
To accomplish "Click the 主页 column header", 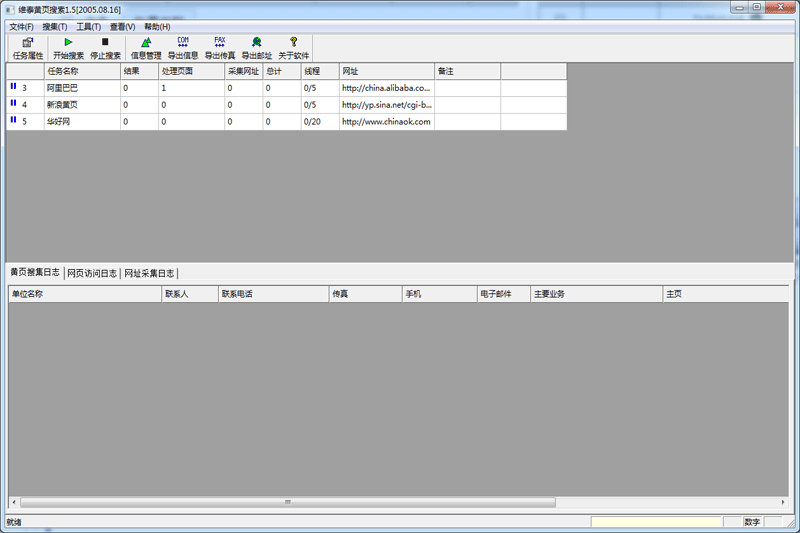I will click(726, 294).
